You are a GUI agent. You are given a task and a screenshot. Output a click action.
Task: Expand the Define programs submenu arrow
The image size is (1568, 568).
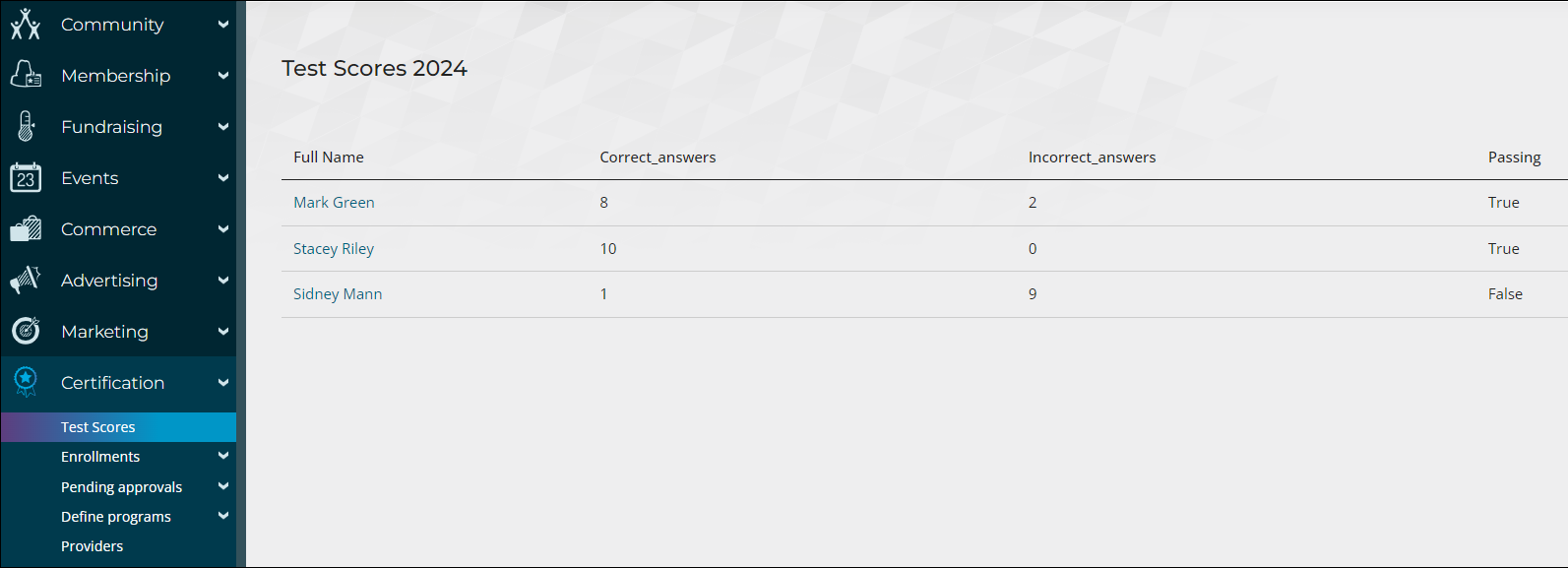[223, 516]
